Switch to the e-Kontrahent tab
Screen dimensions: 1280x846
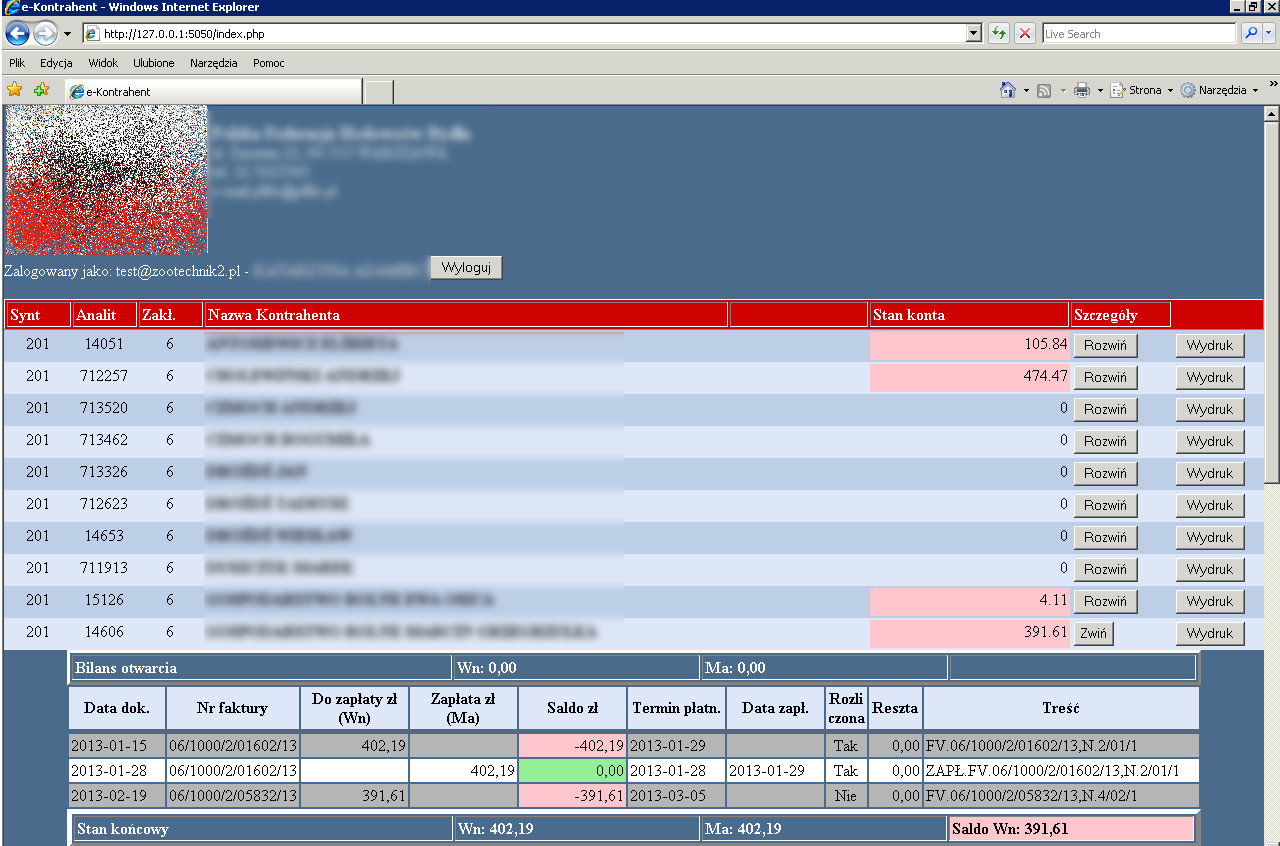coord(212,92)
